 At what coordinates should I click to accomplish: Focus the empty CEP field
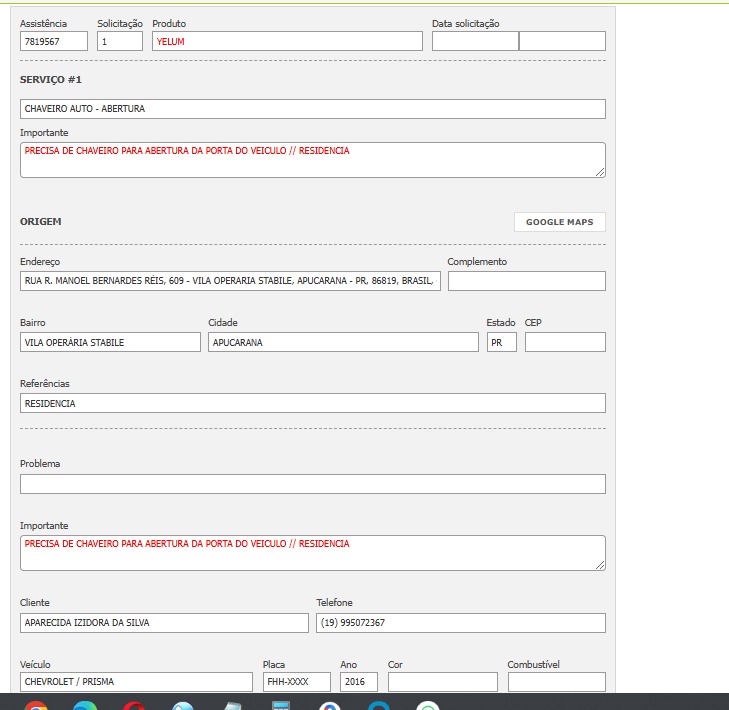[565, 342]
